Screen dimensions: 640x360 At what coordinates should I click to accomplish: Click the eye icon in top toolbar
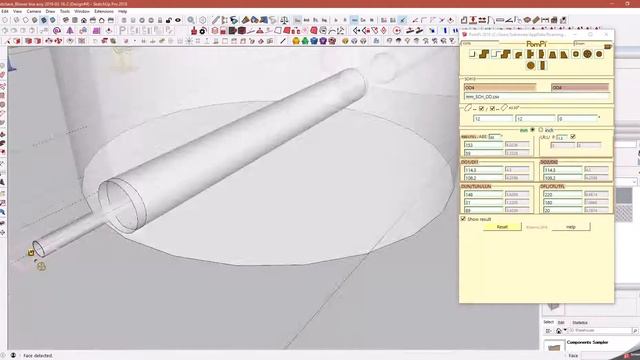tap(178, 20)
